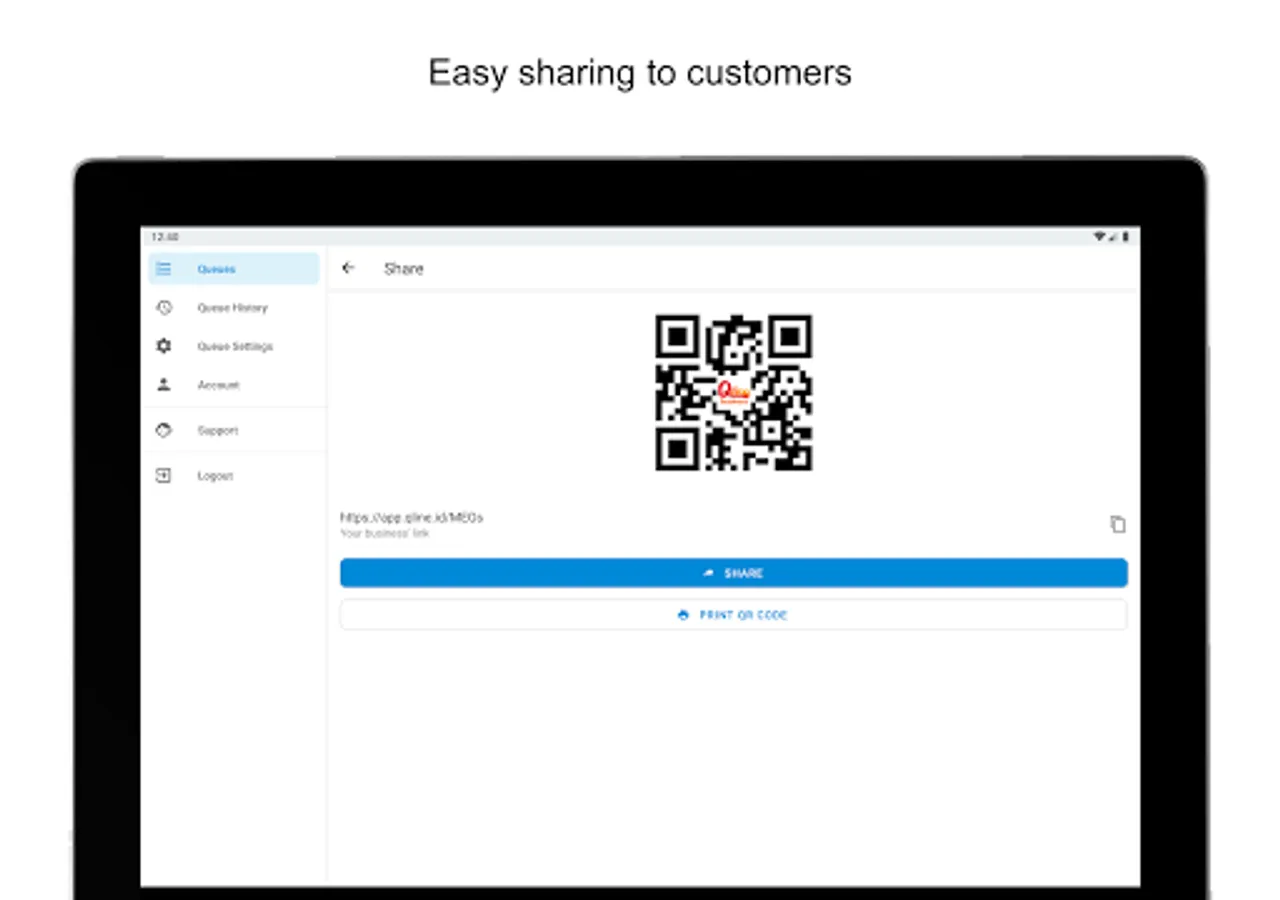The image size is (1280, 900).
Task: Click the status bar clock time
Action: 164,237
